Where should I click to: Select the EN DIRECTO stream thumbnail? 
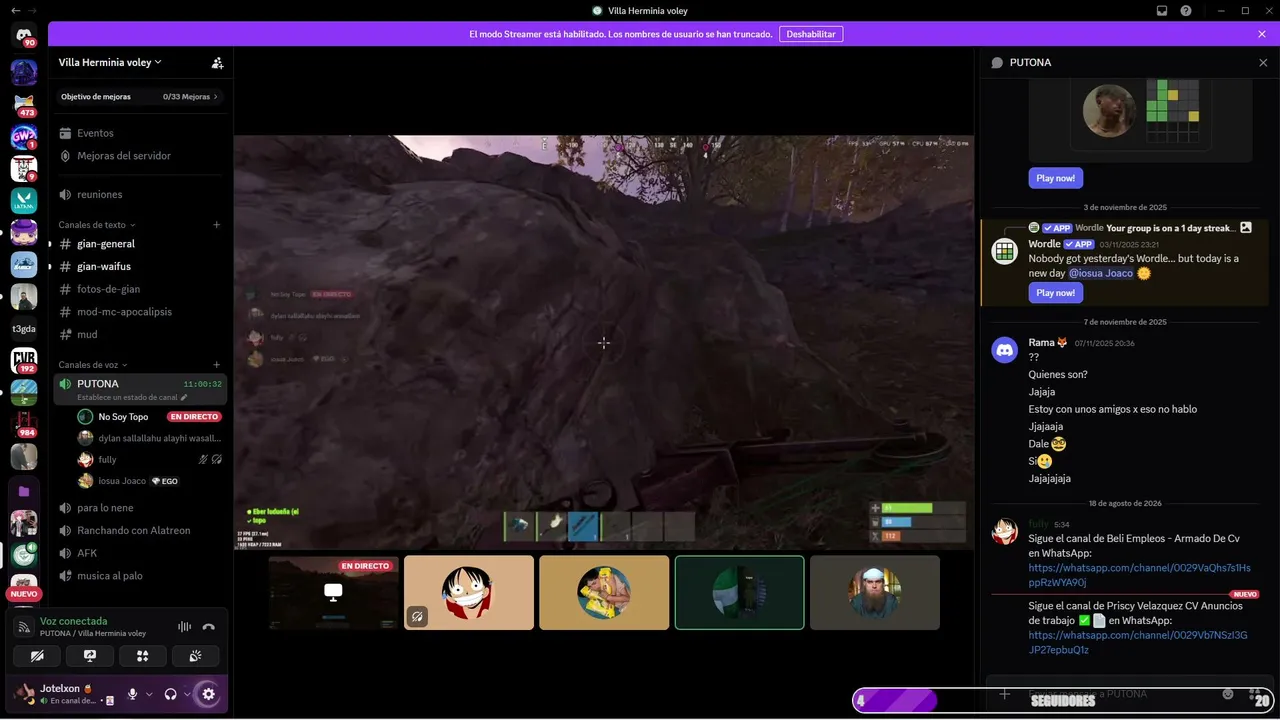point(334,593)
